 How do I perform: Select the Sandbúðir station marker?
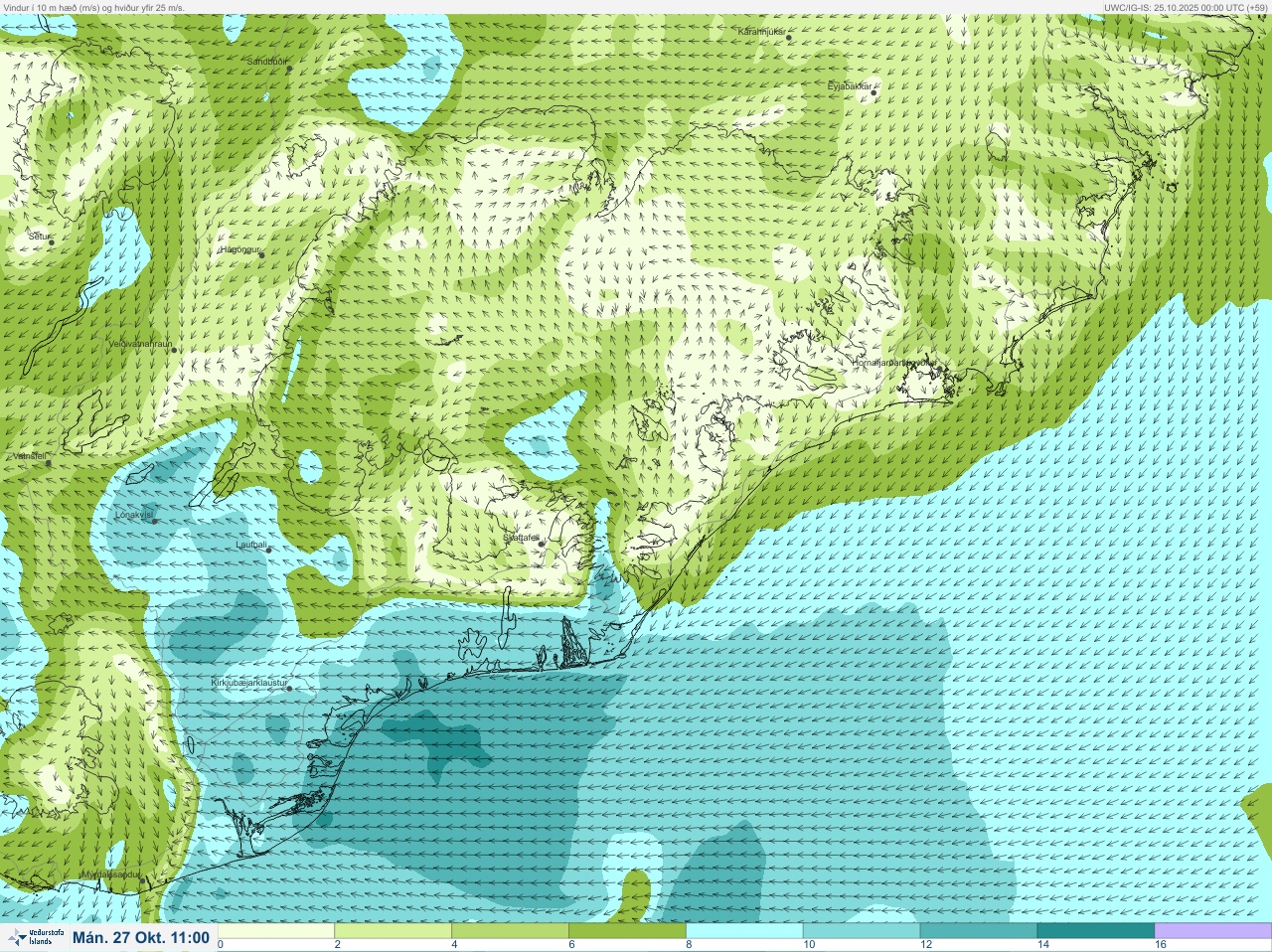pos(289,69)
